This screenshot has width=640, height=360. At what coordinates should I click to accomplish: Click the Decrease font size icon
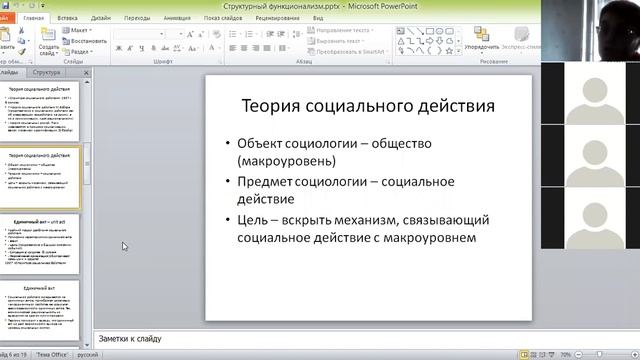click(x=201, y=35)
